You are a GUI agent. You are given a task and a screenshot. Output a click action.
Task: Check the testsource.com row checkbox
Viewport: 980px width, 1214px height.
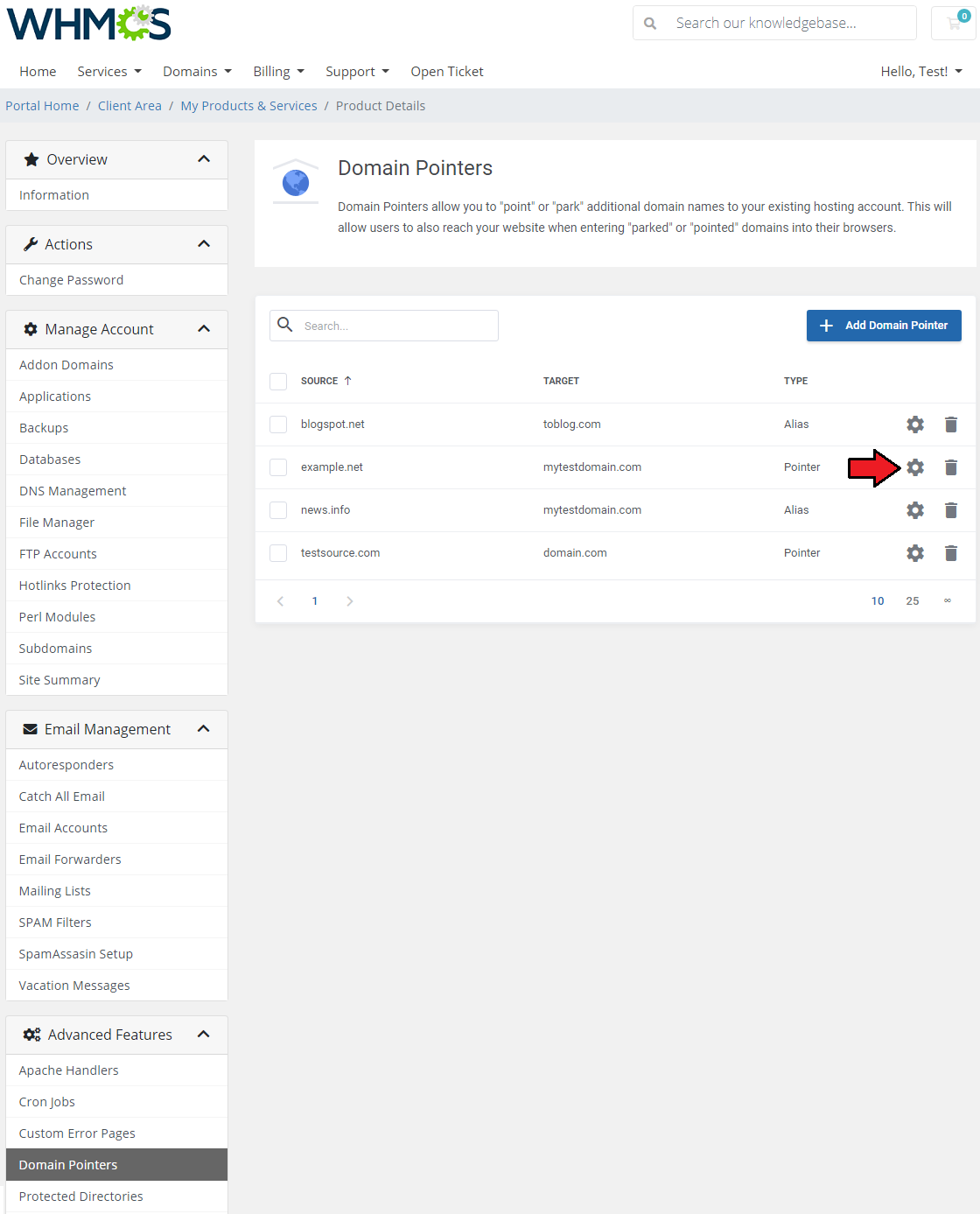click(x=278, y=553)
